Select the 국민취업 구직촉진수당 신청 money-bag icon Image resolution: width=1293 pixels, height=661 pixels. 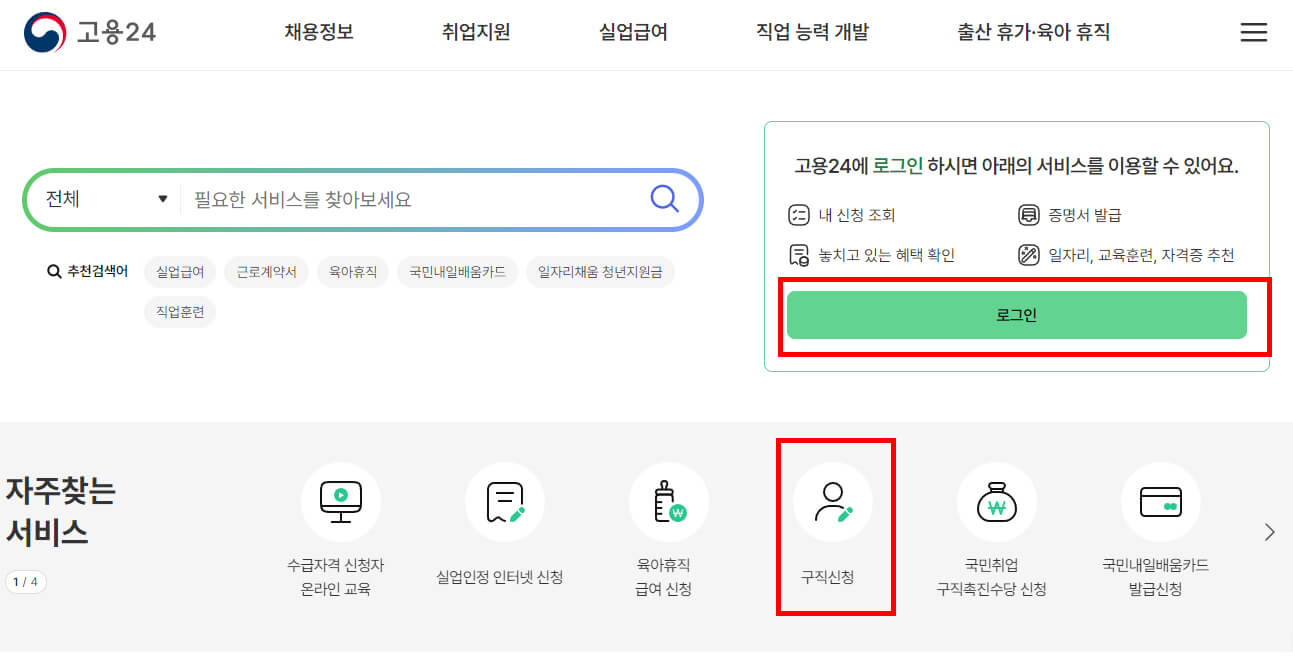[x=997, y=502]
